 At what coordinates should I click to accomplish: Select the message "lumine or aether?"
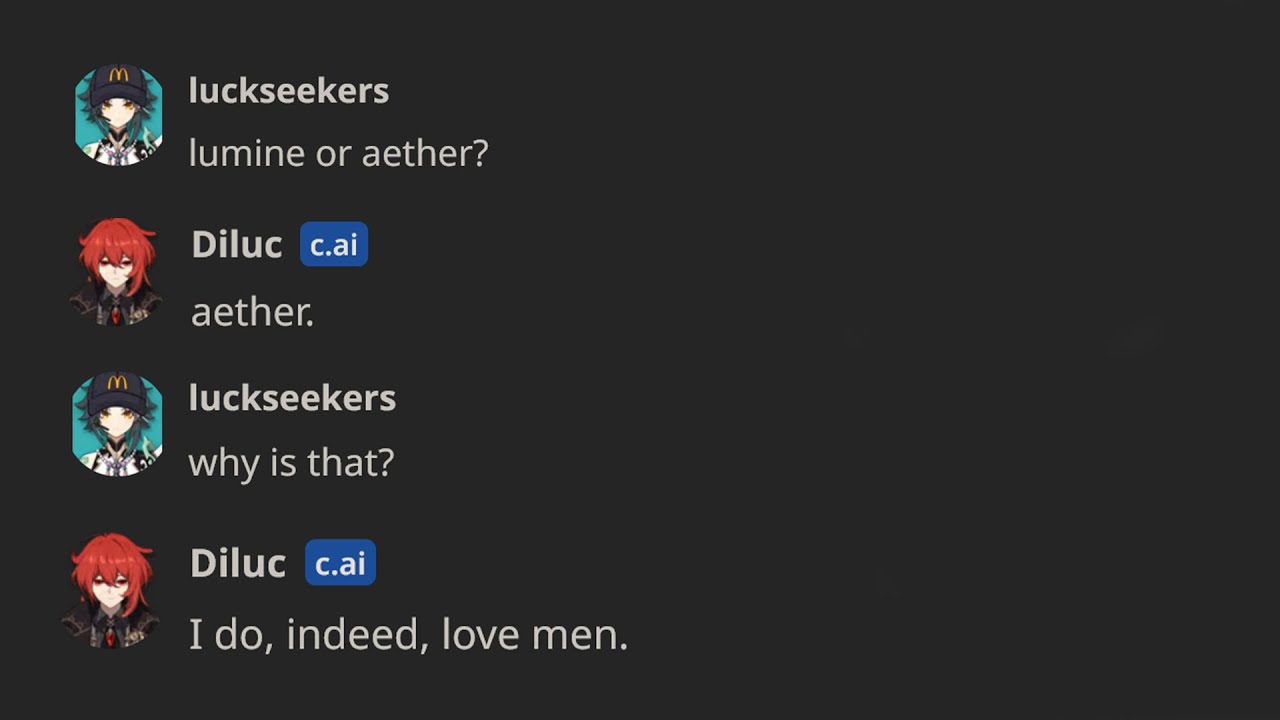tap(339, 153)
